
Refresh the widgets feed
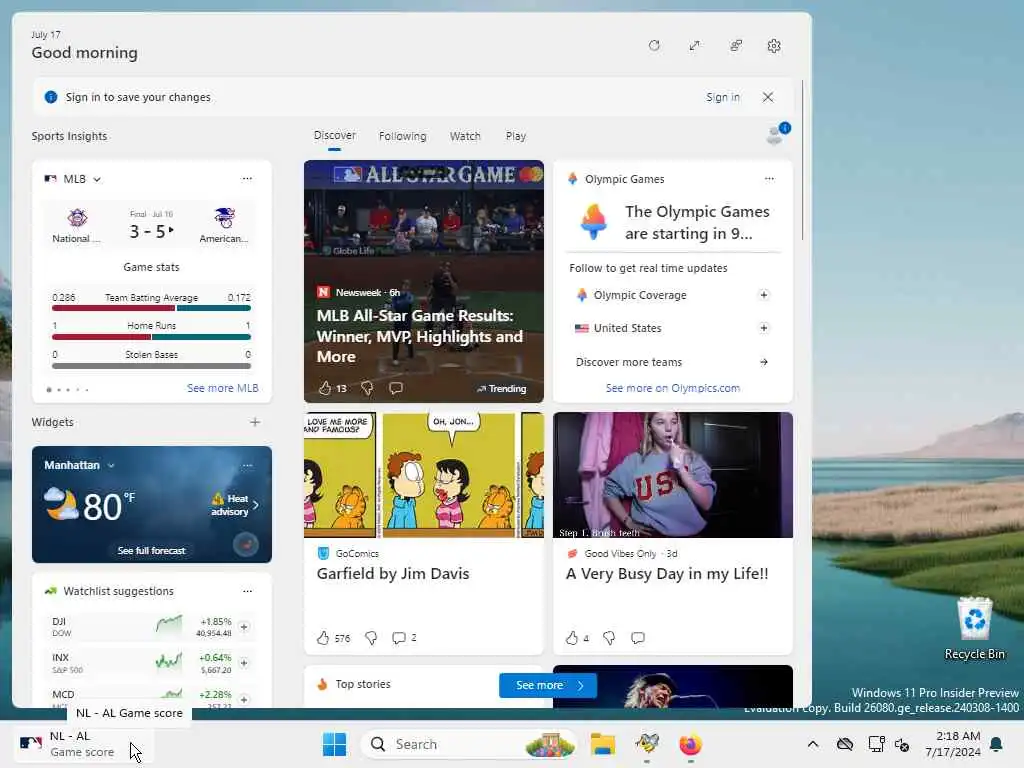click(x=654, y=46)
